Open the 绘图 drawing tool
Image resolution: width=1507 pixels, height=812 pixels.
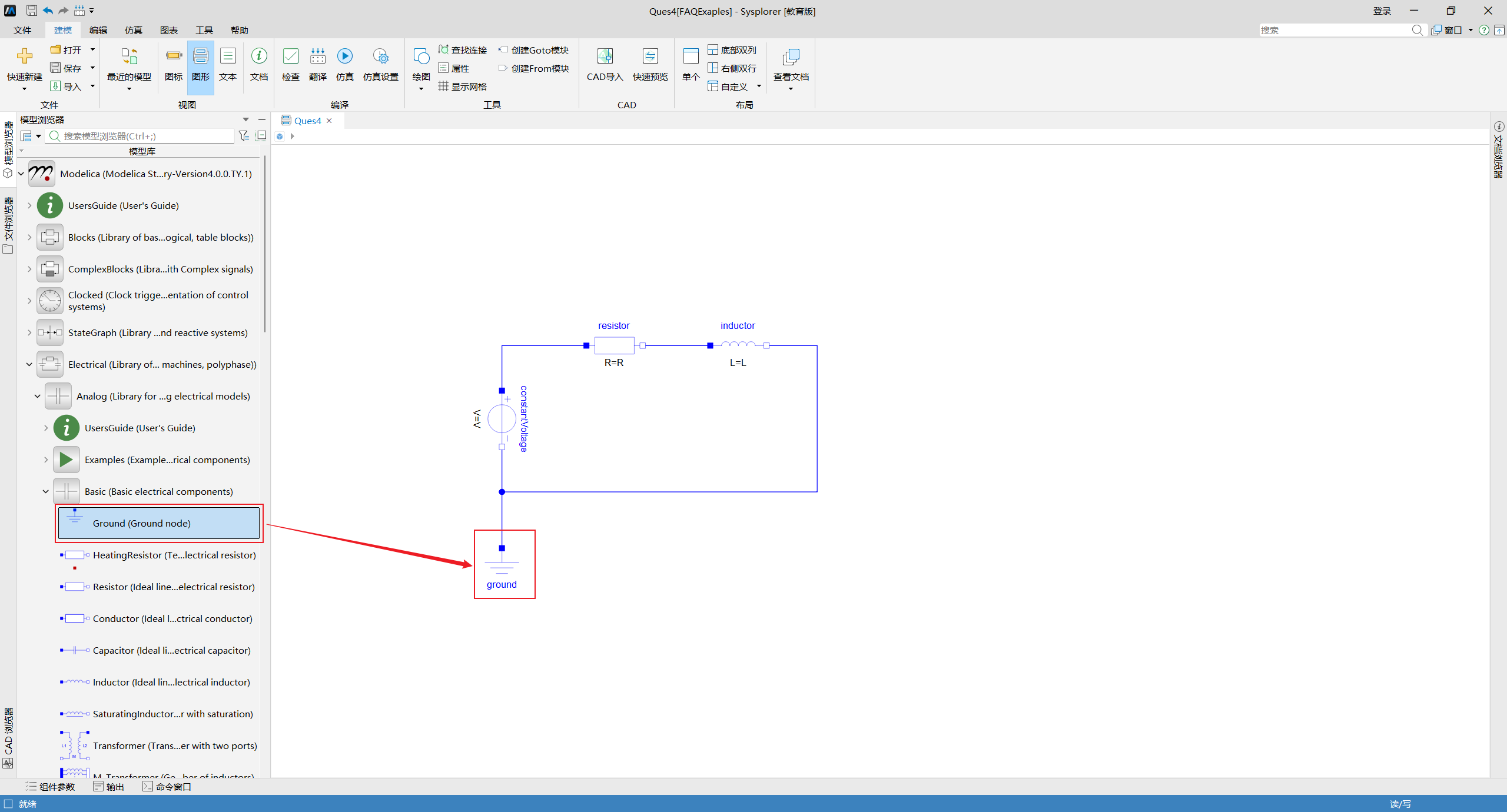(421, 56)
